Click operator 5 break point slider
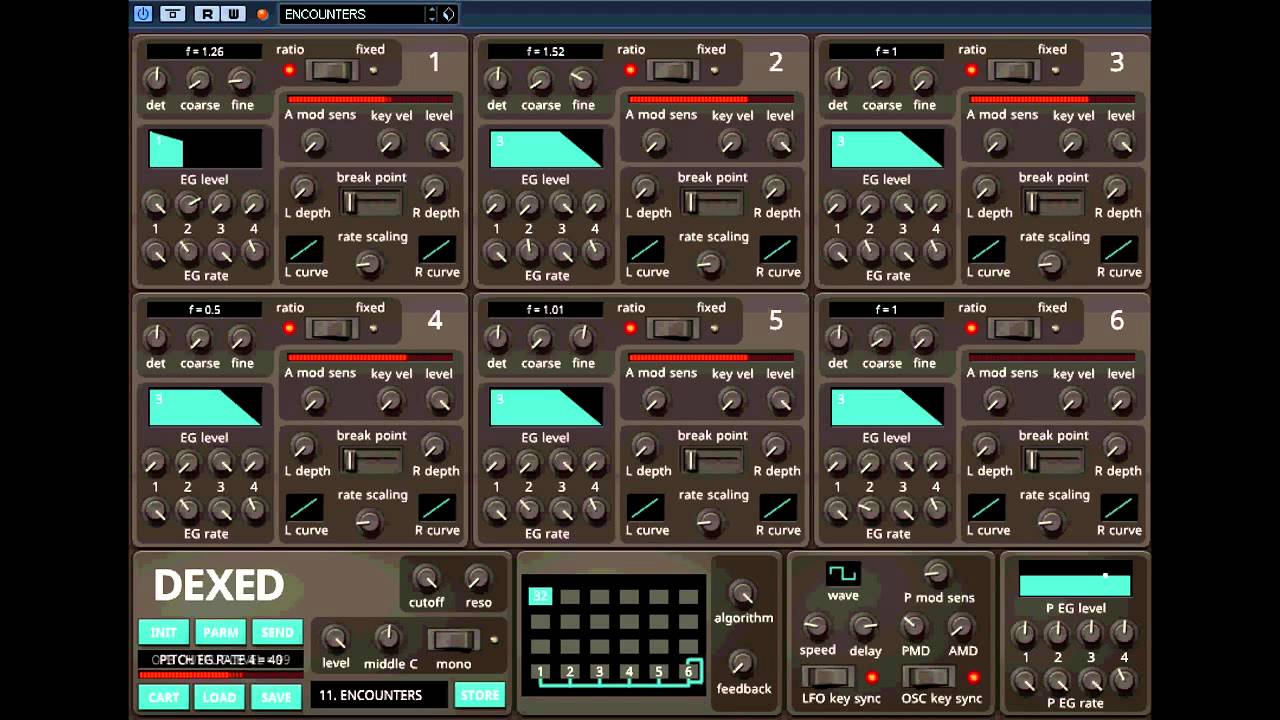 pos(712,461)
